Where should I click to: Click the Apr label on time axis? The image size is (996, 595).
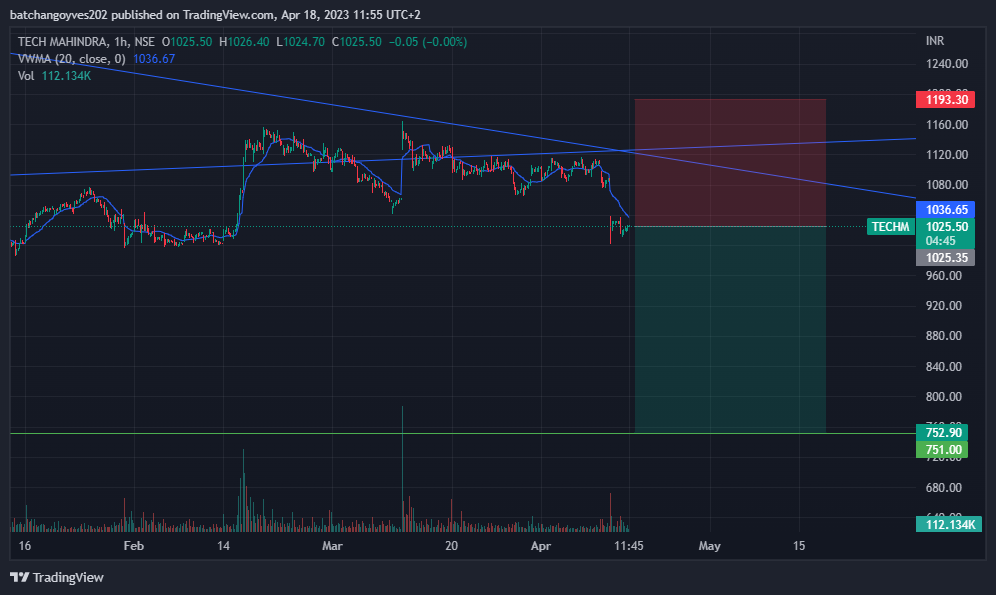click(541, 546)
